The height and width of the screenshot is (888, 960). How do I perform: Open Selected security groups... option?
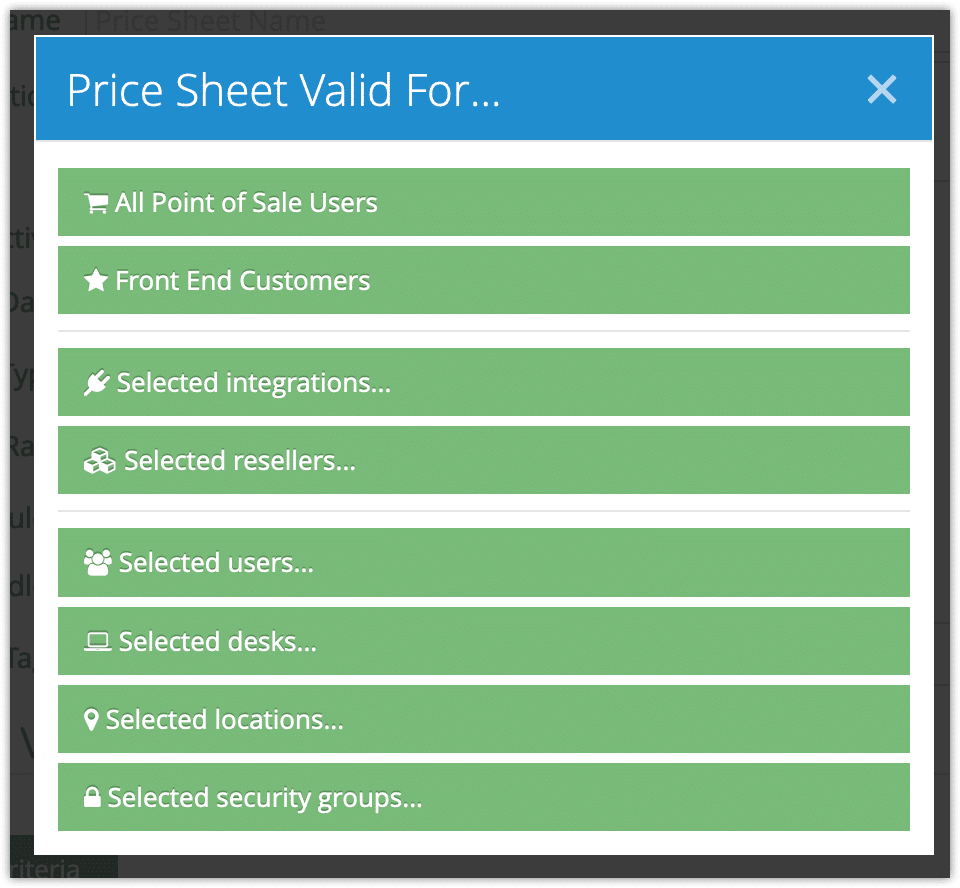pos(484,797)
